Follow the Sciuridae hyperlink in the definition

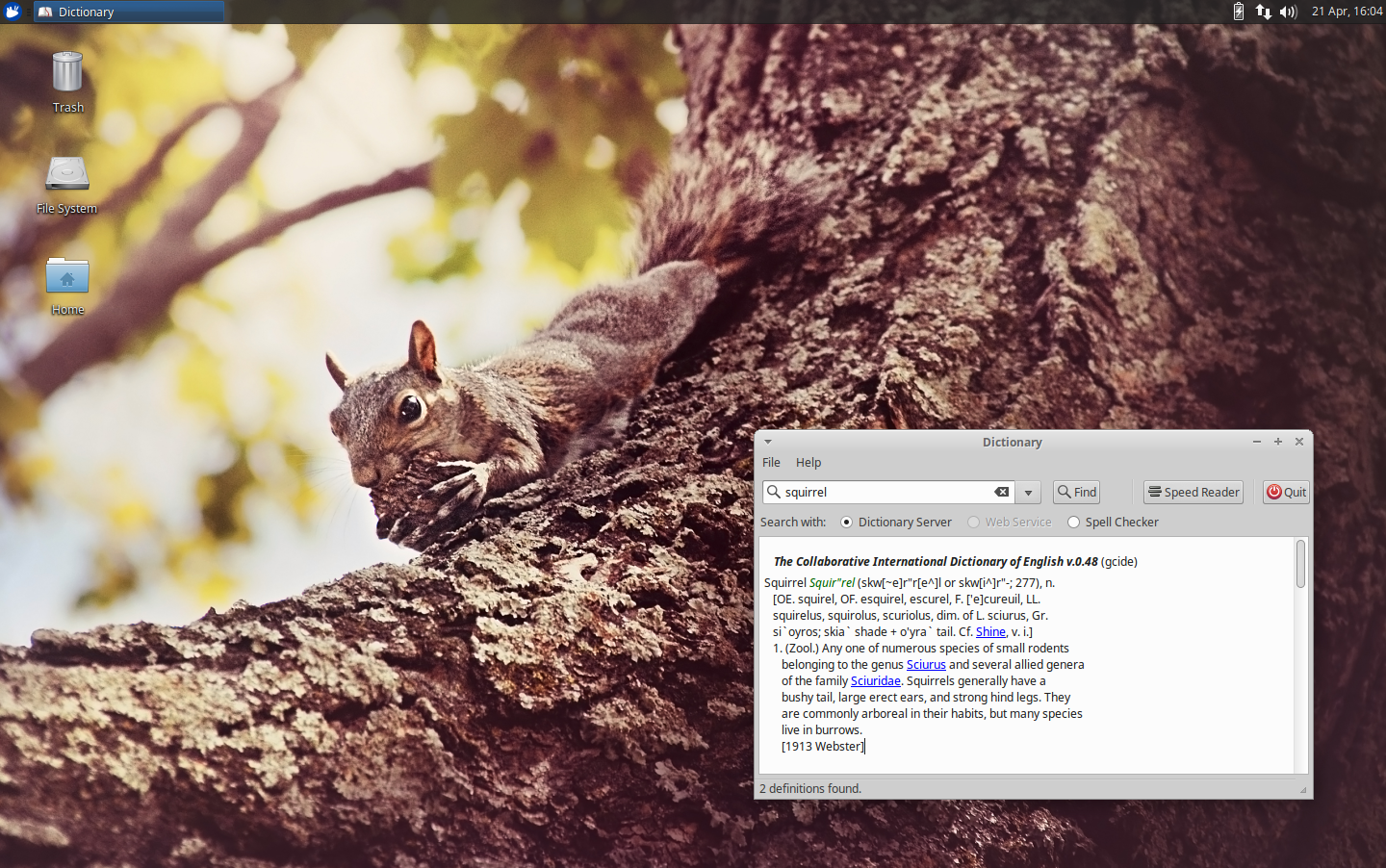coord(875,680)
